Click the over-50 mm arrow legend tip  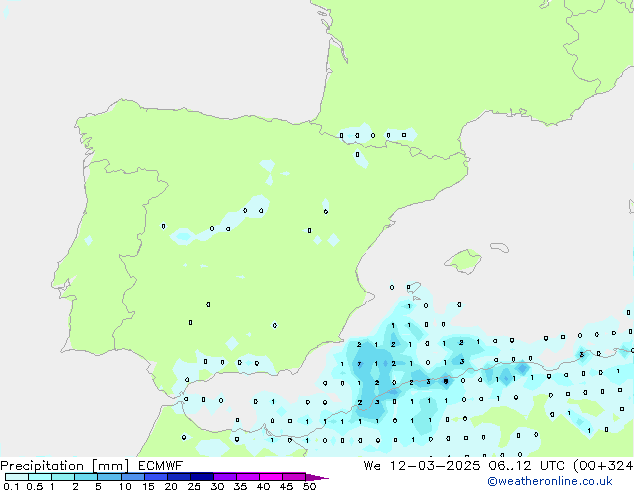[317, 477]
